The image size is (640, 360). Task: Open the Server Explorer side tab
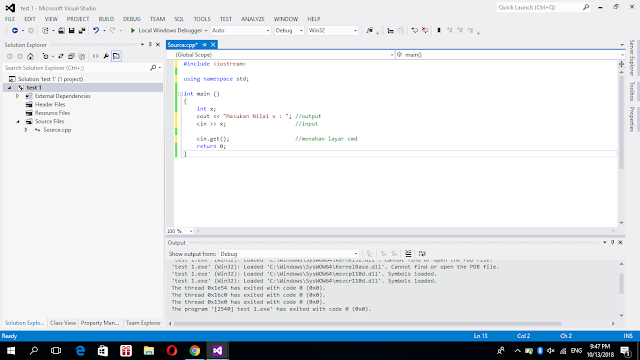[632, 58]
